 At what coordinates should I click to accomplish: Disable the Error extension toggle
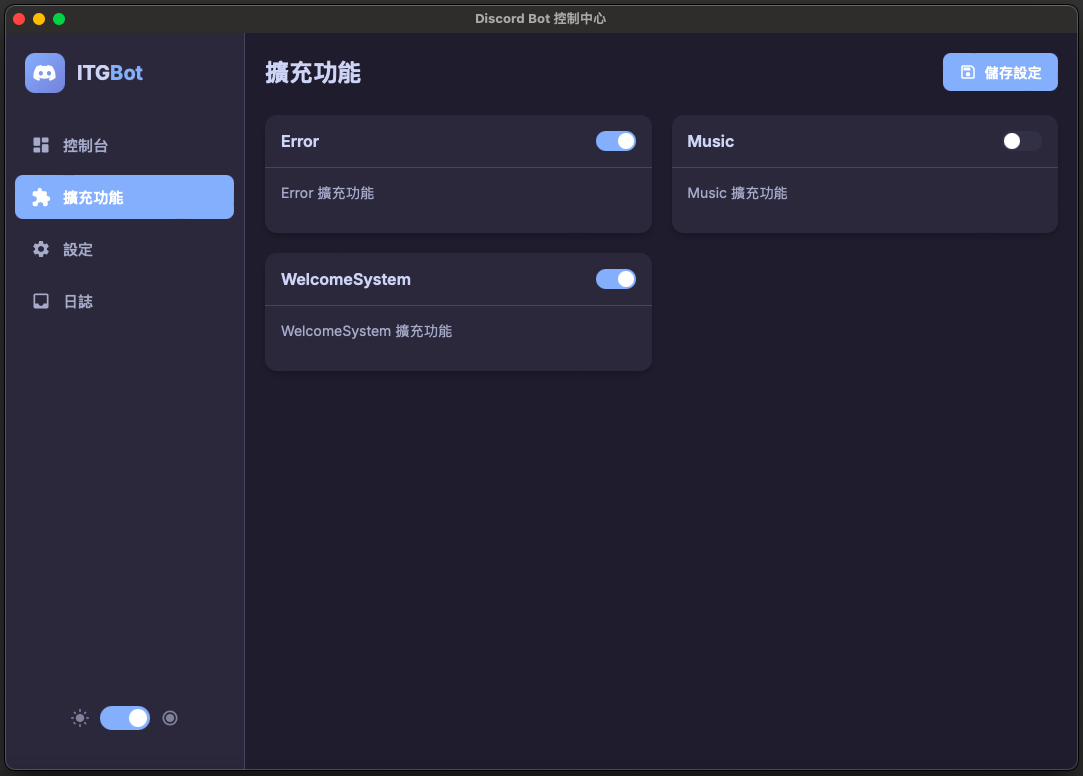pyautogui.click(x=615, y=141)
